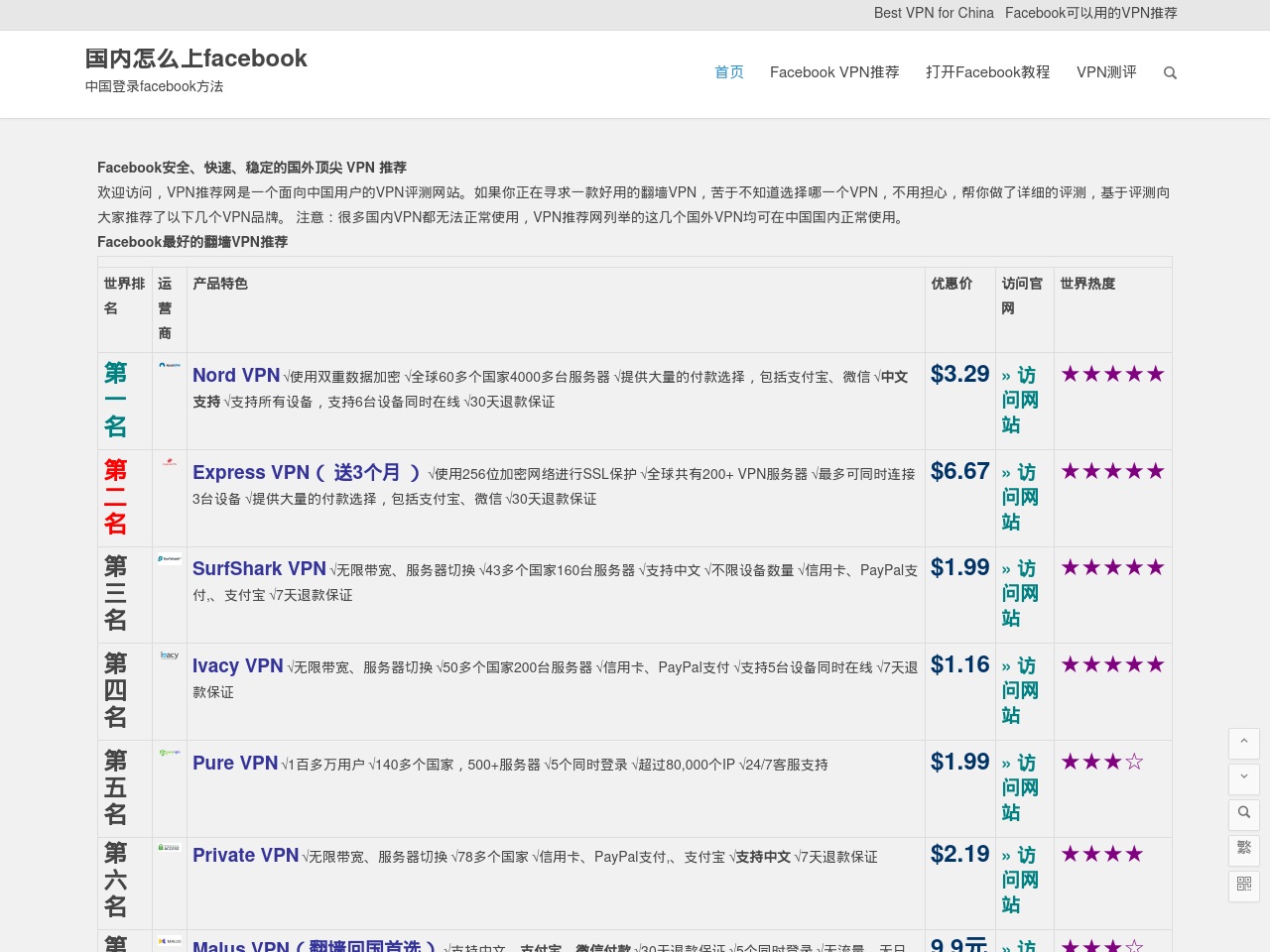This screenshot has height=952, width=1270.
Task: Visit website link in Pure VPN row
Action: coord(1020,787)
